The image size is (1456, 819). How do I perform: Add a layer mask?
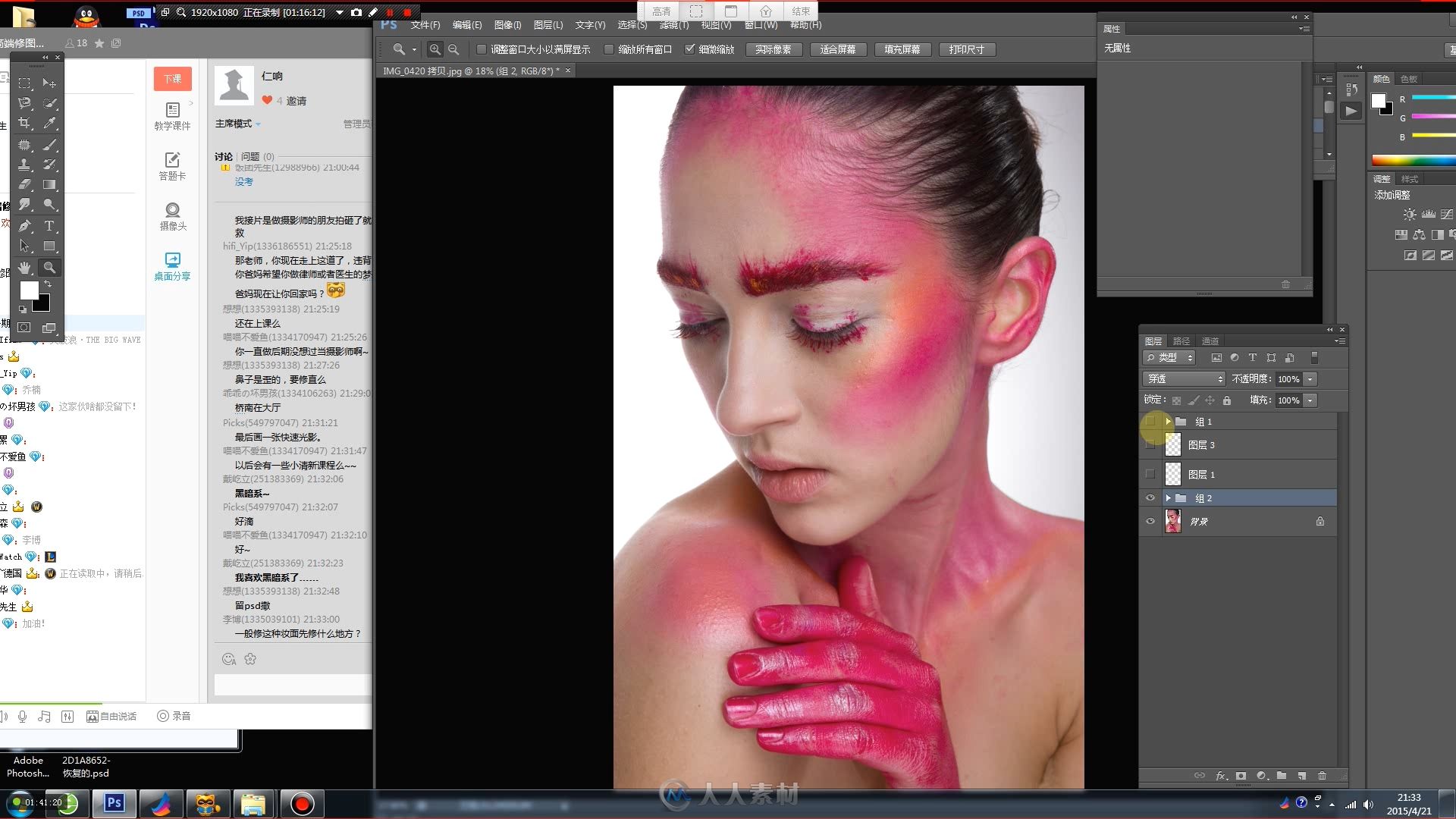click(1241, 776)
